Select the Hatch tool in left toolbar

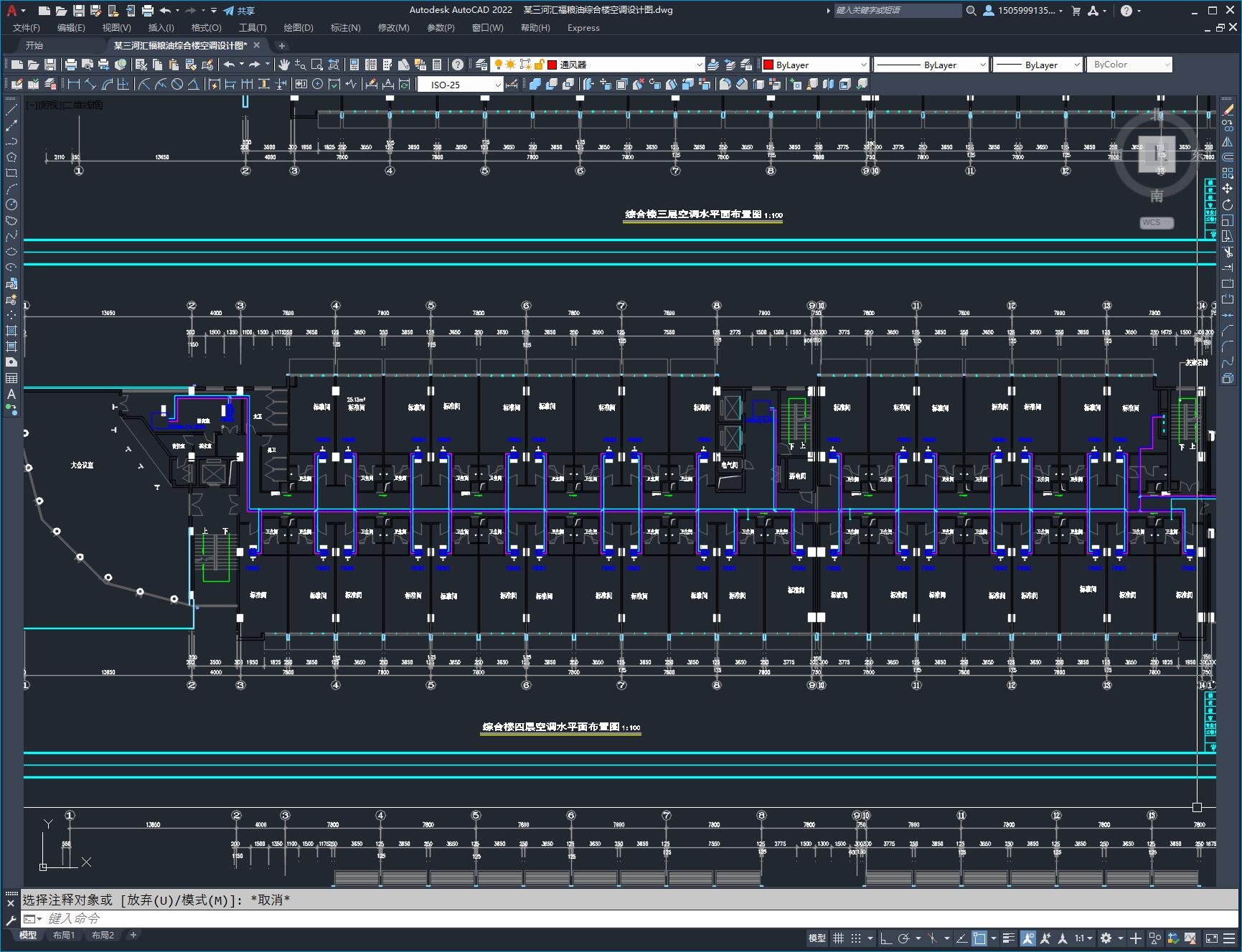(x=11, y=331)
